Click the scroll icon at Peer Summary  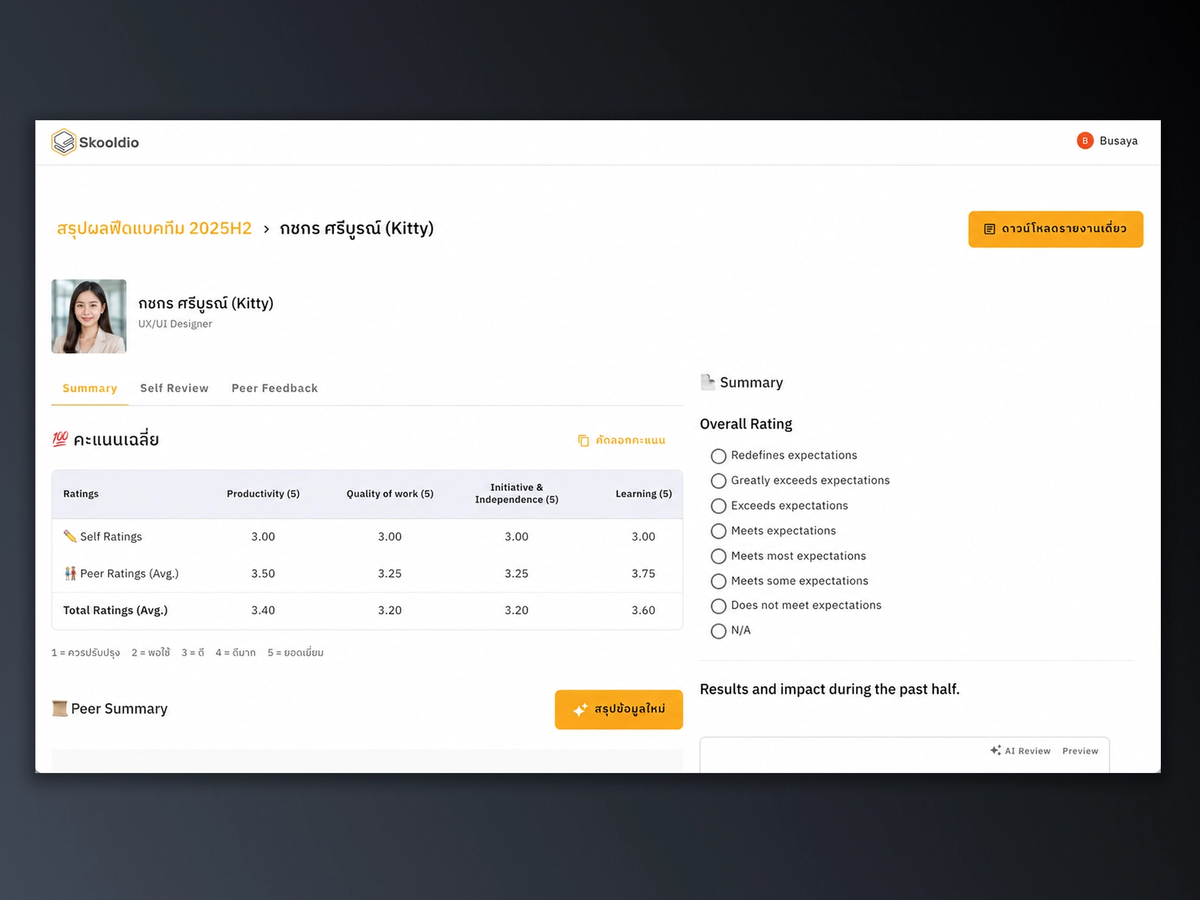[60, 708]
